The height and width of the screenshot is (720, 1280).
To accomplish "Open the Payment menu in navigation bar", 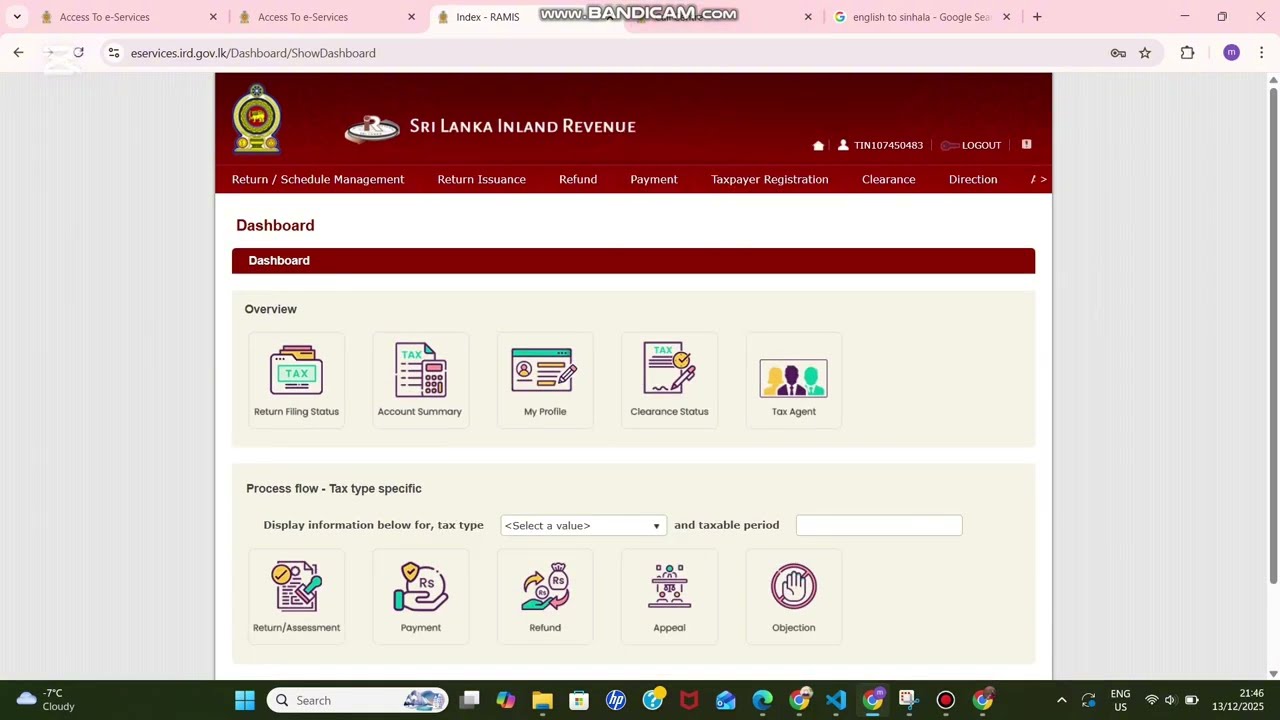I will point(654,179).
